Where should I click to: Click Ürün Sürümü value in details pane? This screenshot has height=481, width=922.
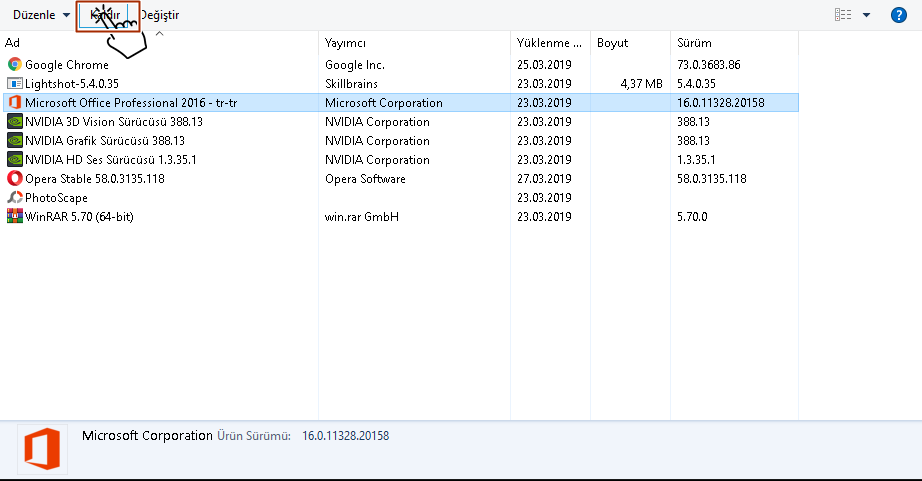point(346,436)
